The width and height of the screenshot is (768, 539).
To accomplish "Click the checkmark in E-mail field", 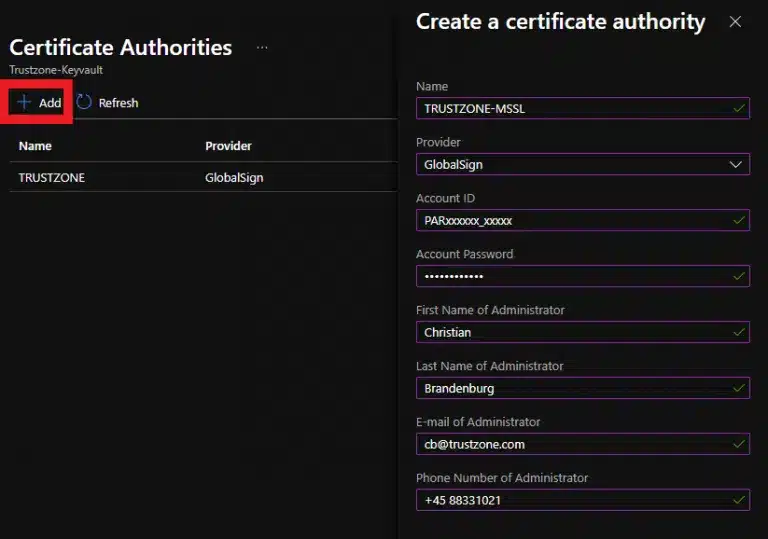I will [x=739, y=444].
